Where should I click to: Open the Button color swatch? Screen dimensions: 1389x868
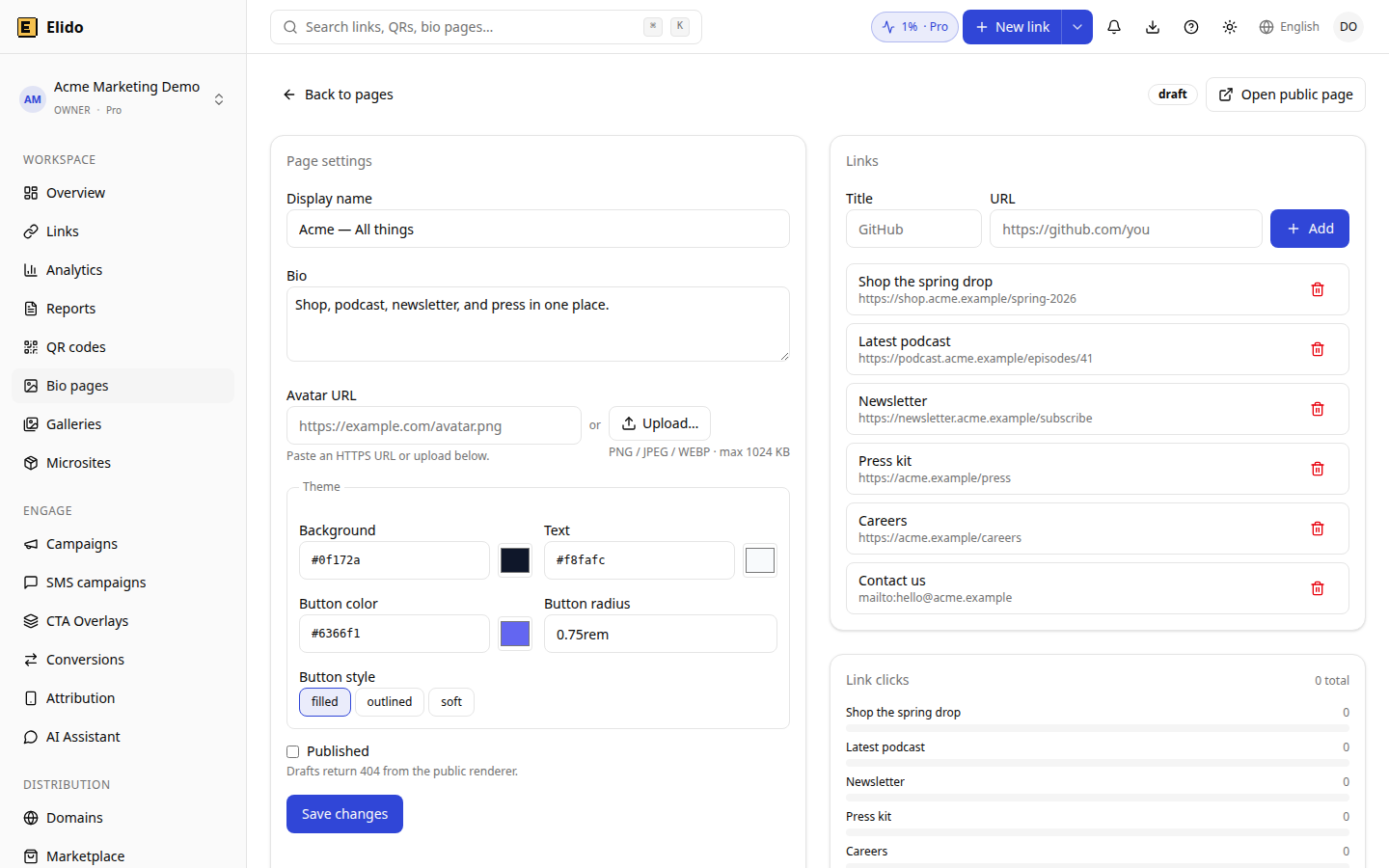pos(515,634)
